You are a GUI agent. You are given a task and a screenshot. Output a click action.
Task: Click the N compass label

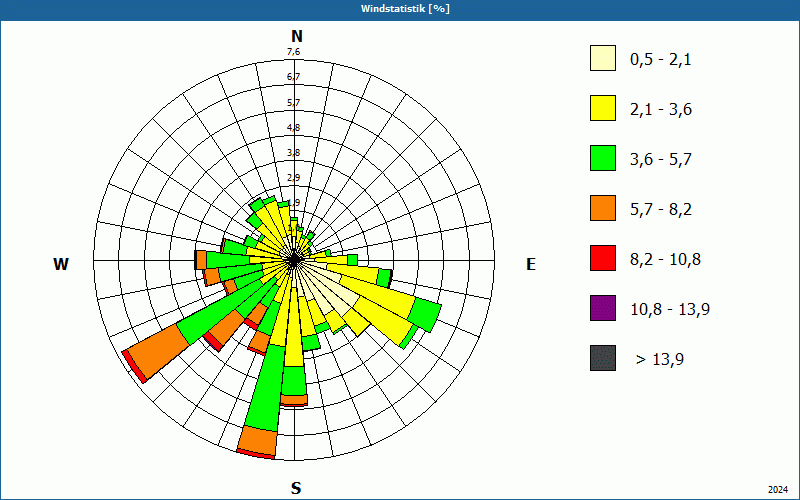[297, 36]
